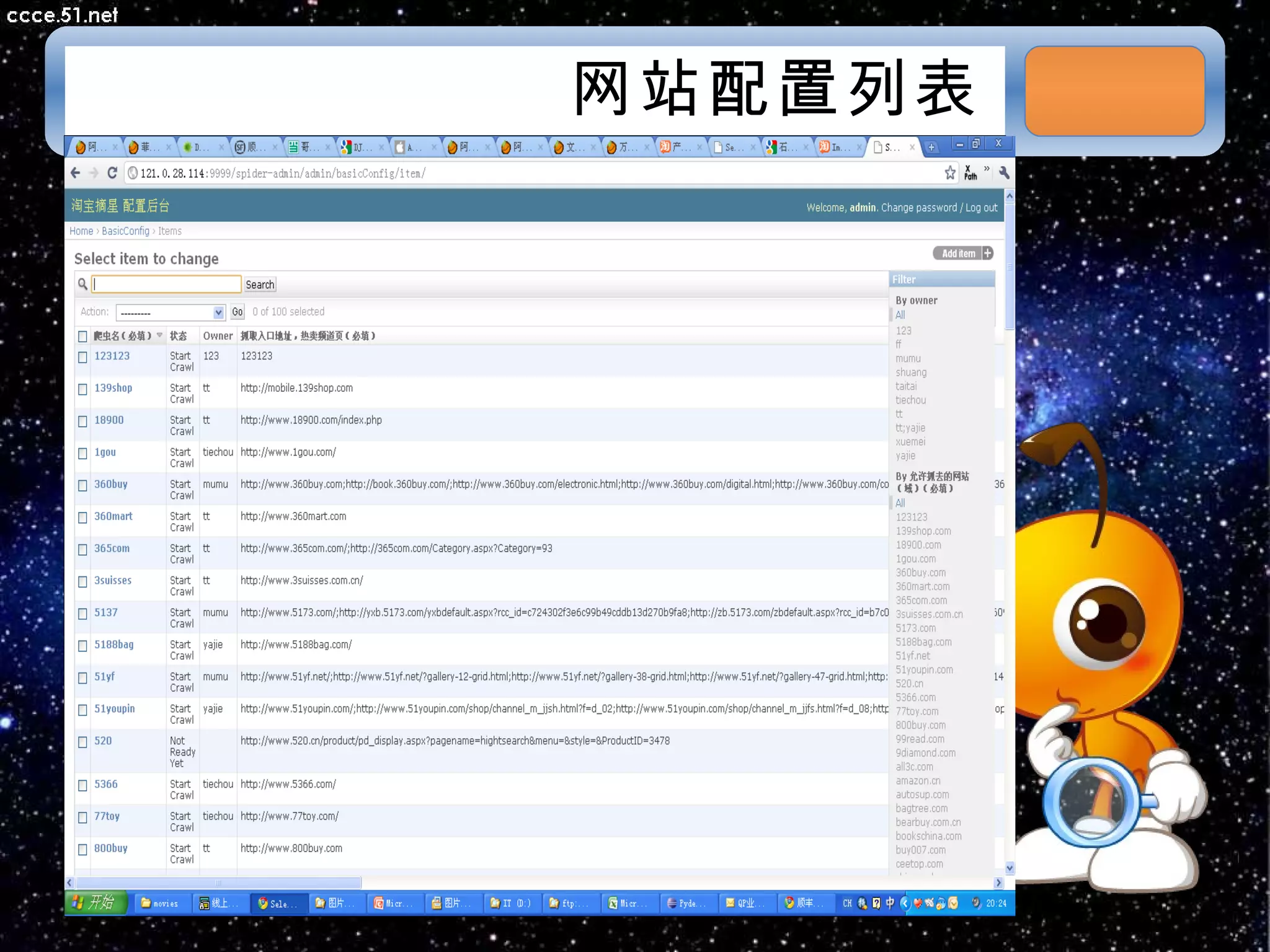Click the Search button
Screen dimensions: 1270x952
260,284
